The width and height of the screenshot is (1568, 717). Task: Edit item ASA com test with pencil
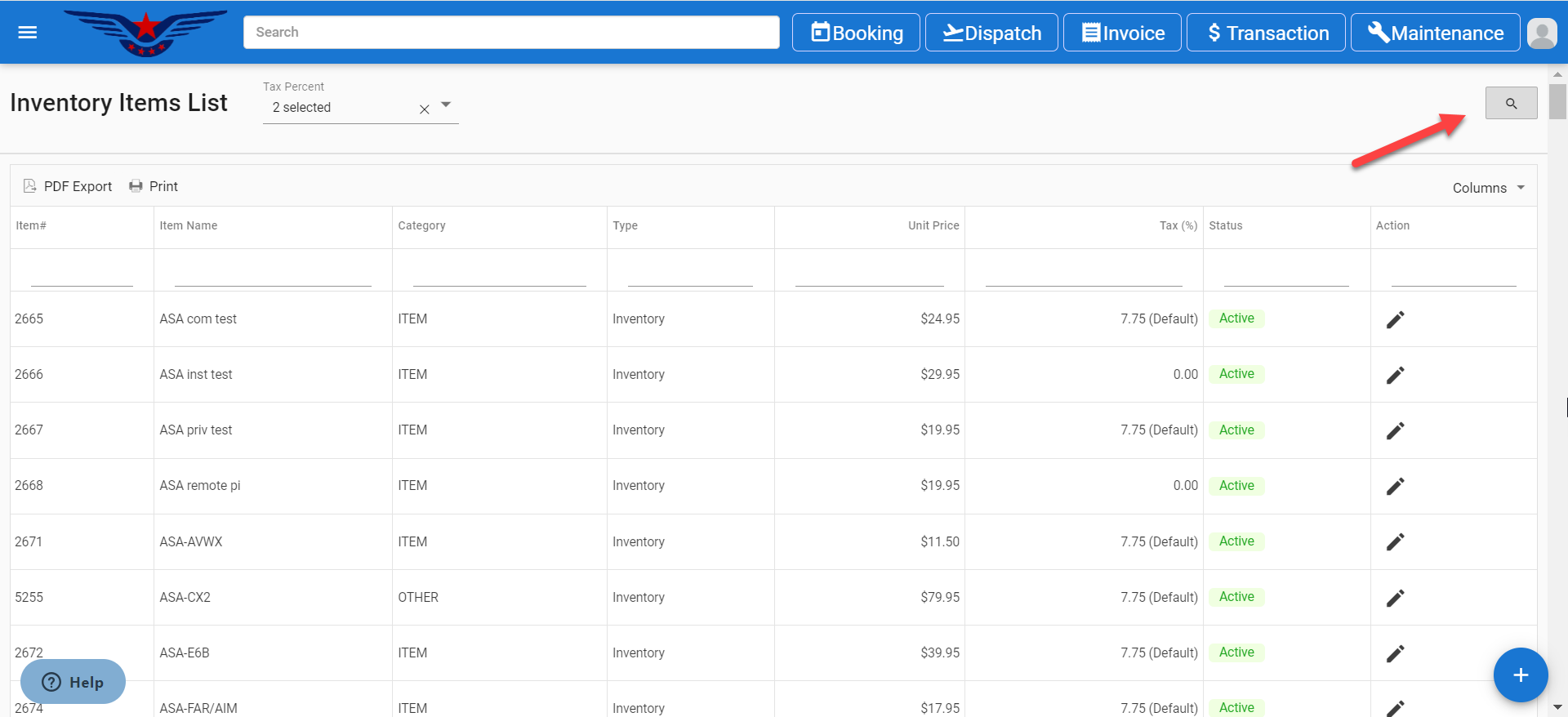click(1395, 319)
